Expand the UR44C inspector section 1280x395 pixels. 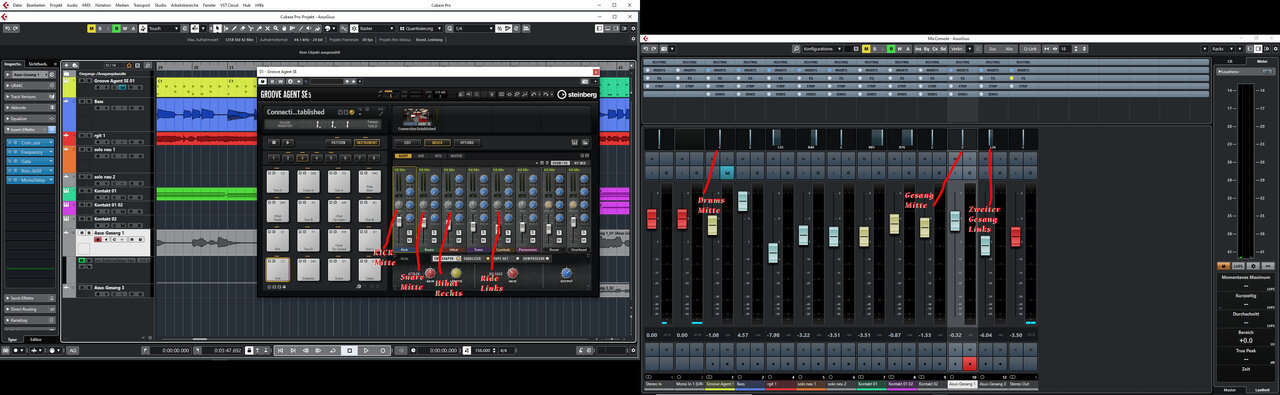(30, 85)
